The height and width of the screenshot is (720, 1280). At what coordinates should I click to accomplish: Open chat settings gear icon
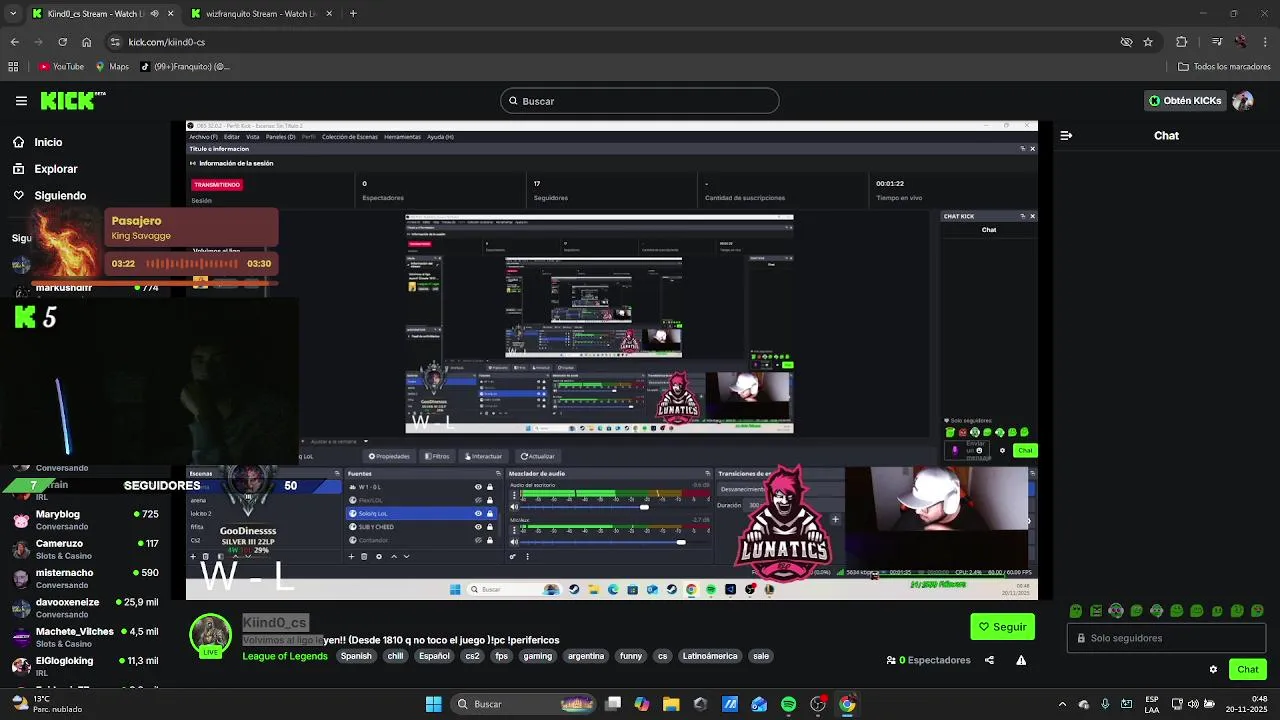(x=1213, y=669)
